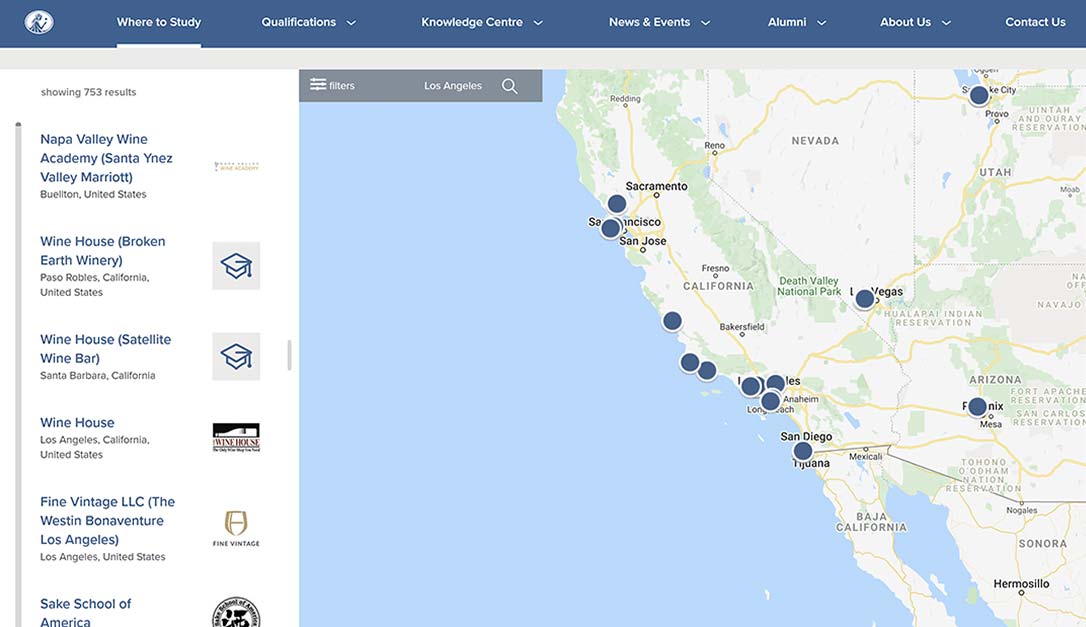Image resolution: width=1086 pixels, height=627 pixels.
Task: Click the Los Angeles search field
Action: (x=453, y=86)
